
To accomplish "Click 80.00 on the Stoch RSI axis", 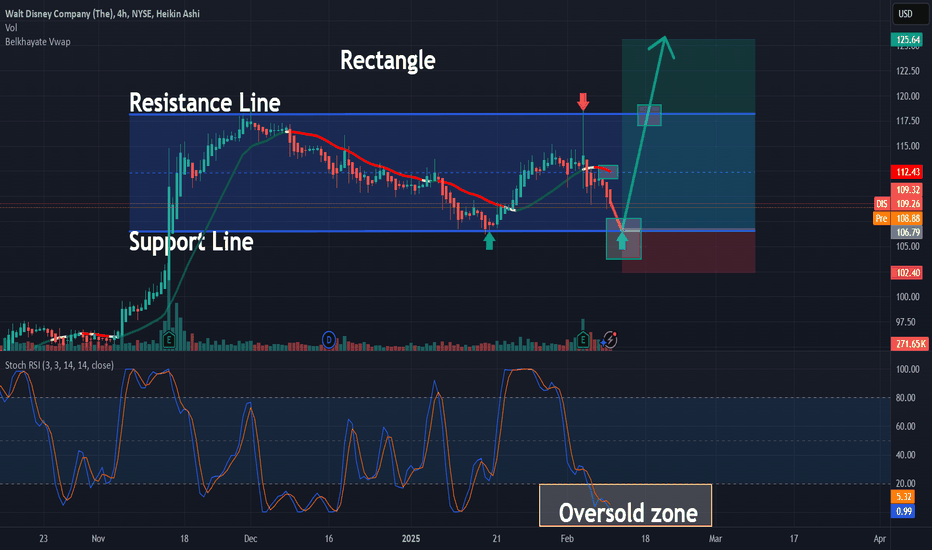I will point(905,398).
